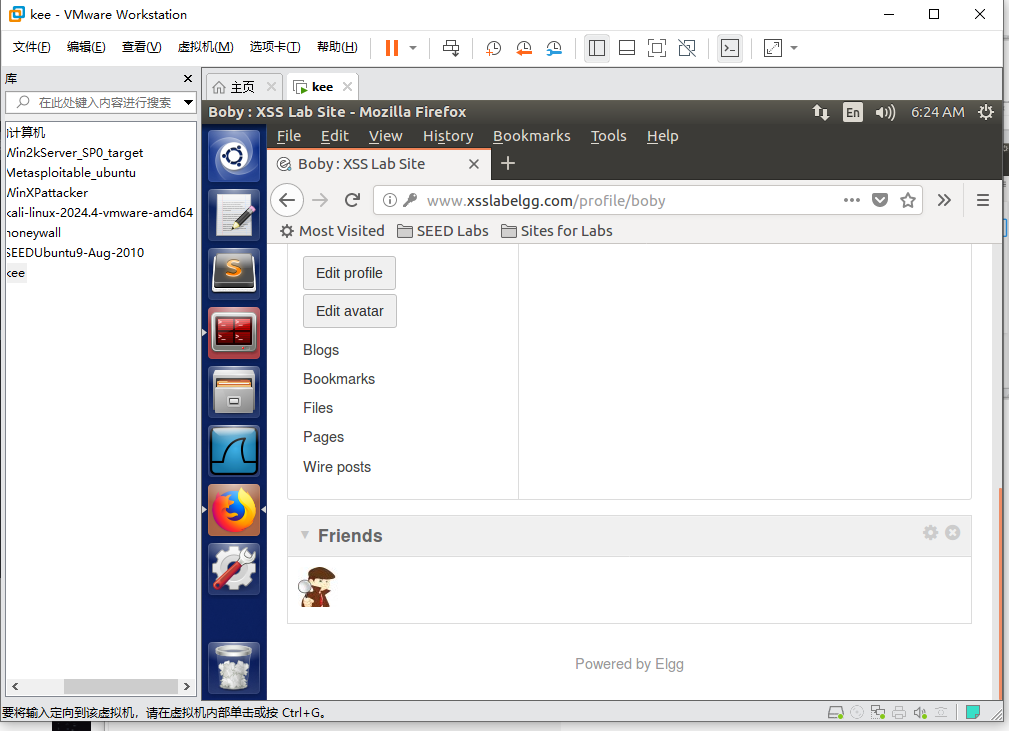Collapse the Friends widget triangle

(305, 535)
